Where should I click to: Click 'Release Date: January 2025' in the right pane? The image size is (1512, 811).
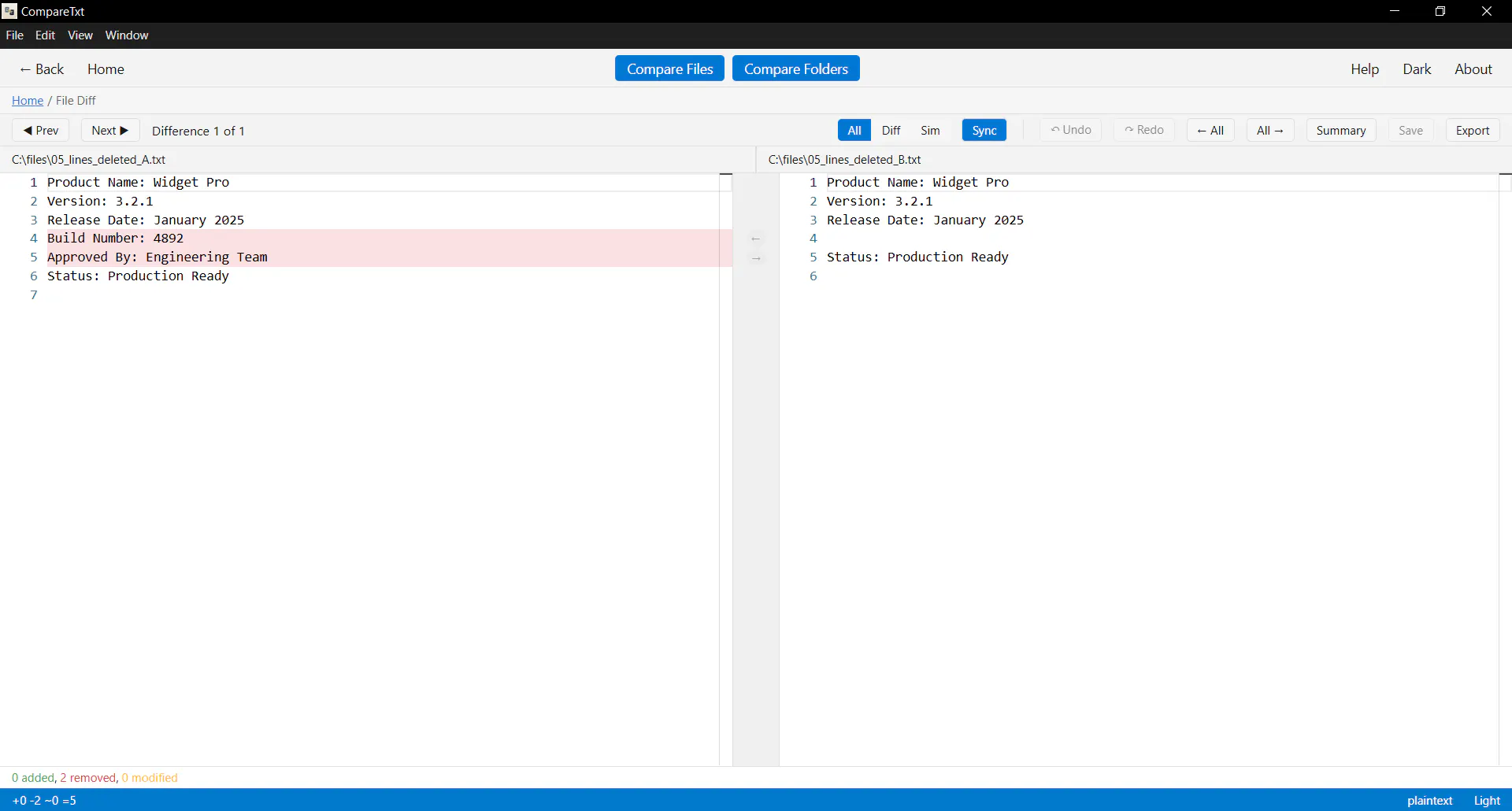925,220
